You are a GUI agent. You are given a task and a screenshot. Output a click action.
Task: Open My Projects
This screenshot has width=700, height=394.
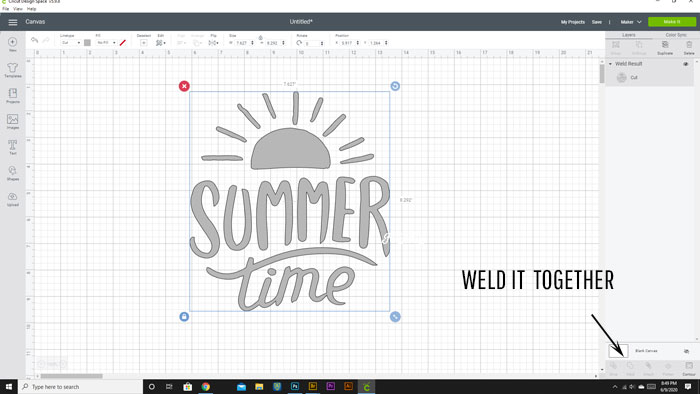click(x=573, y=22)
